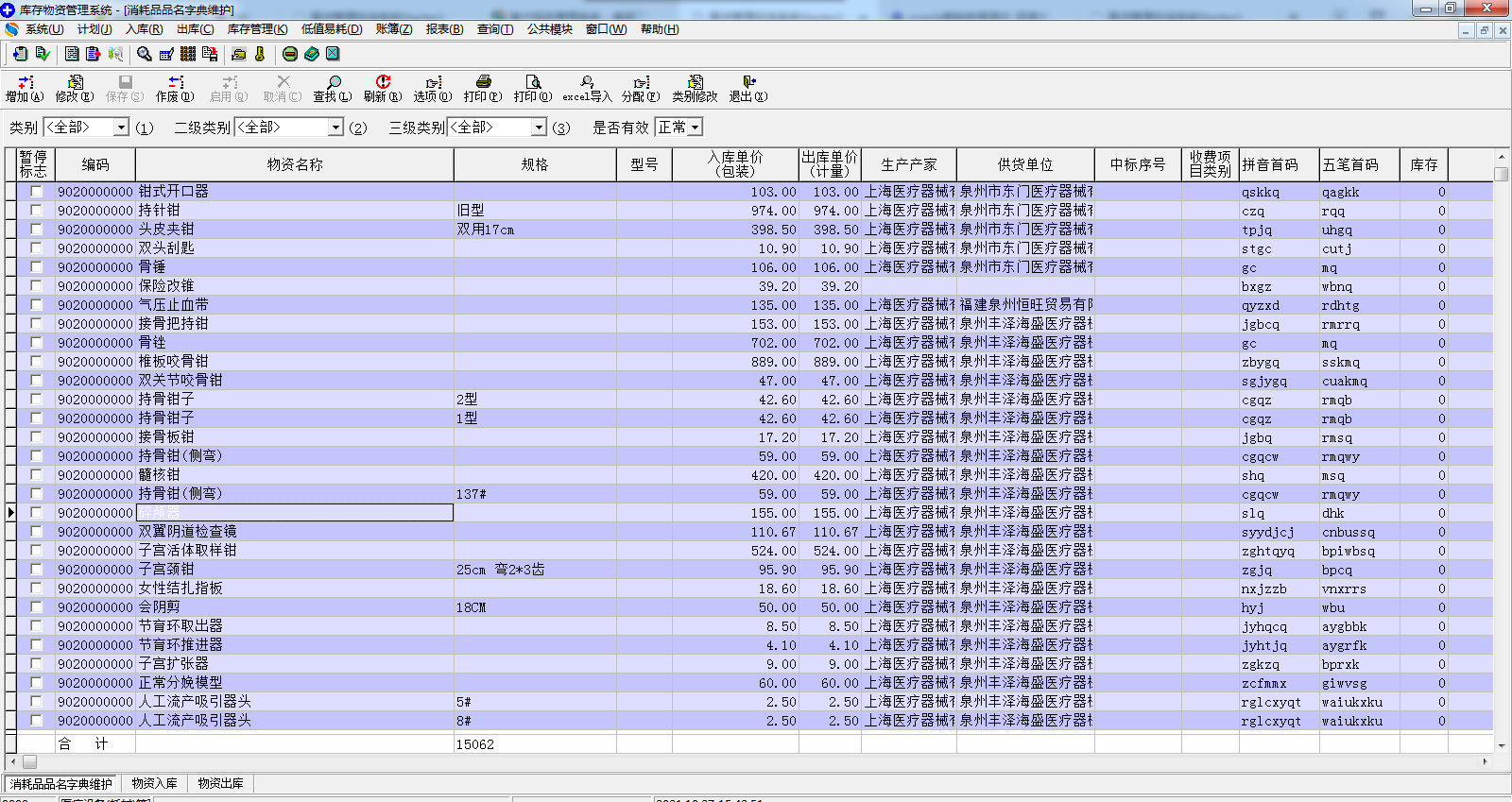The image size is (1512, 802).
Task: Click the green book icon in the small toolbar
Action: coord(312,54)
